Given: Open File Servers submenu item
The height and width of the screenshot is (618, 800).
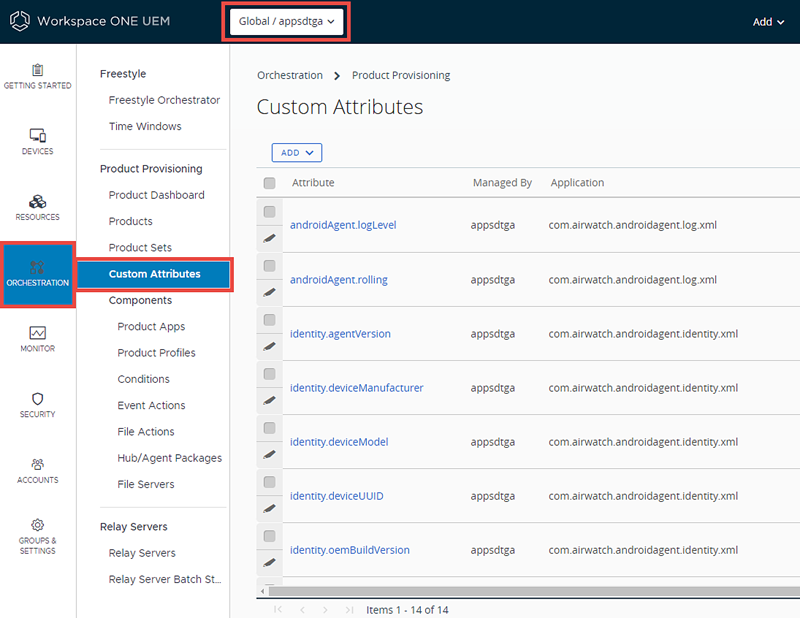Looking at the screenshot, I should (146, 484).
